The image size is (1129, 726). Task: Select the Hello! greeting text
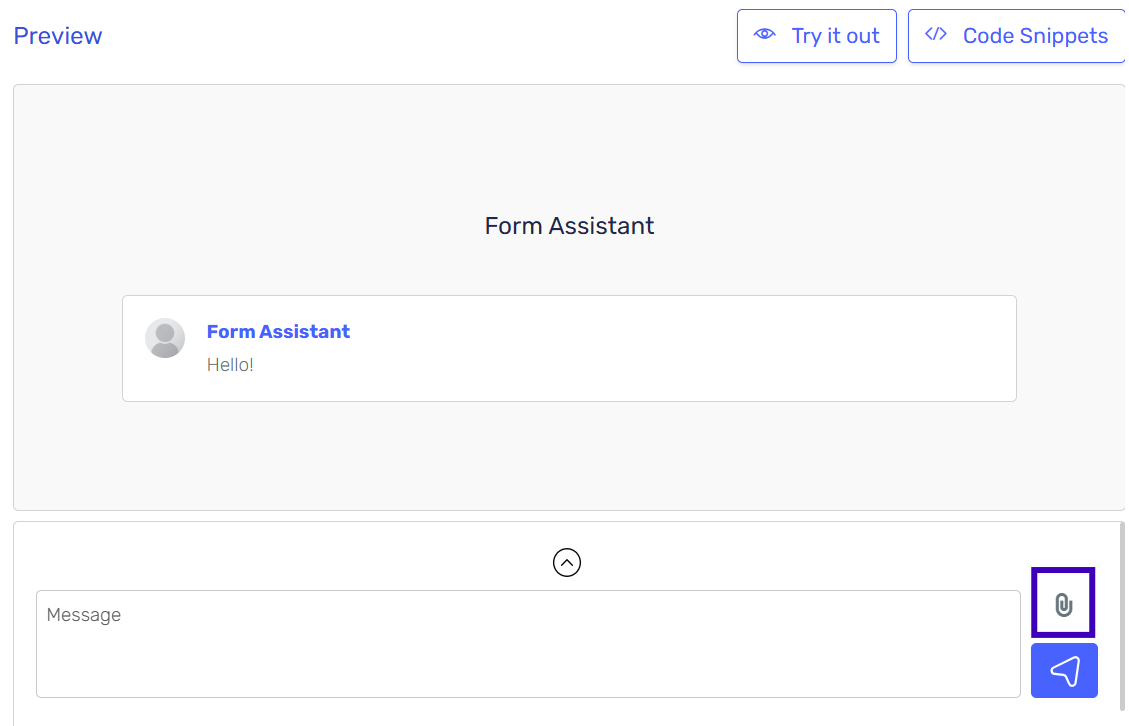tap(230, 365)
